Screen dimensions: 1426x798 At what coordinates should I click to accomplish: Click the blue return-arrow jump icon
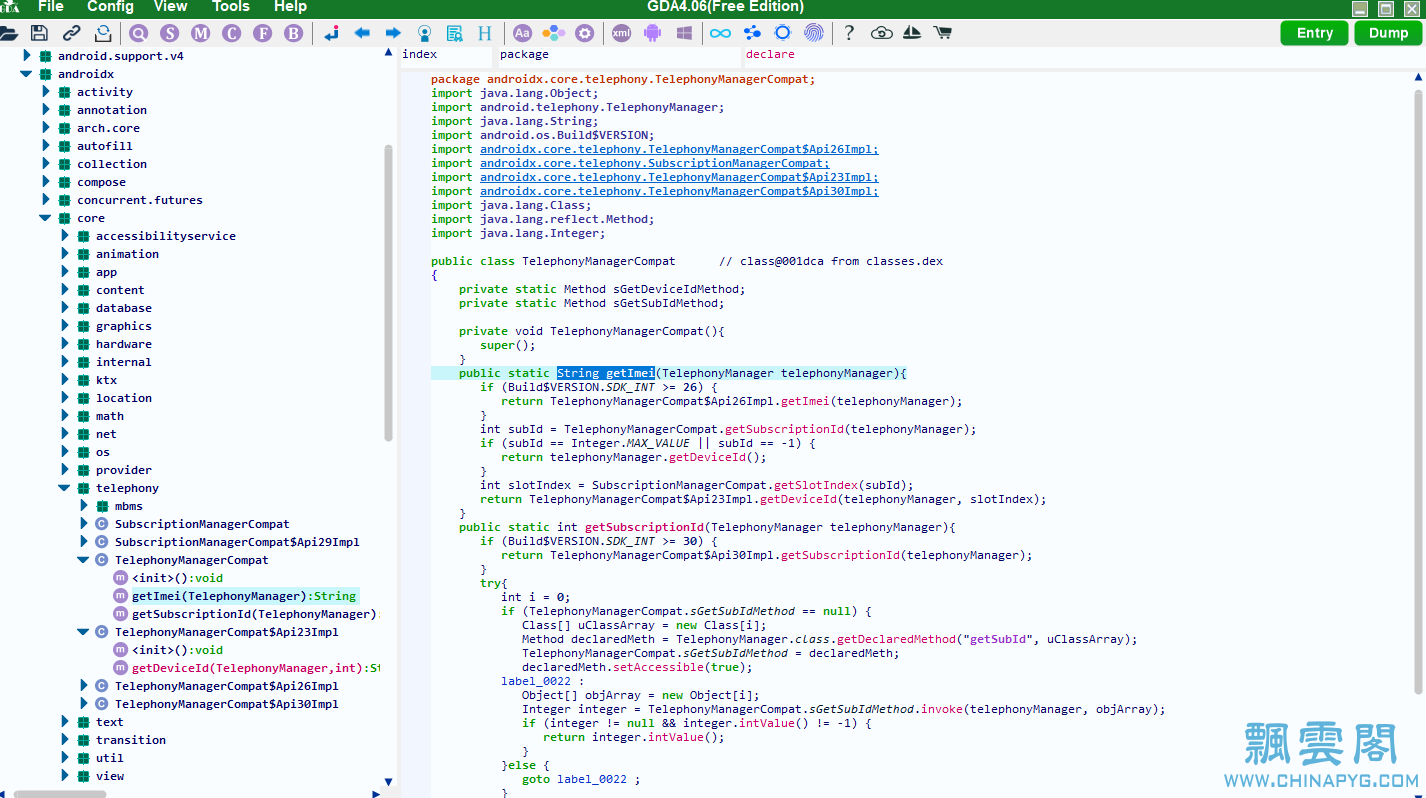(x=331, y=33)
